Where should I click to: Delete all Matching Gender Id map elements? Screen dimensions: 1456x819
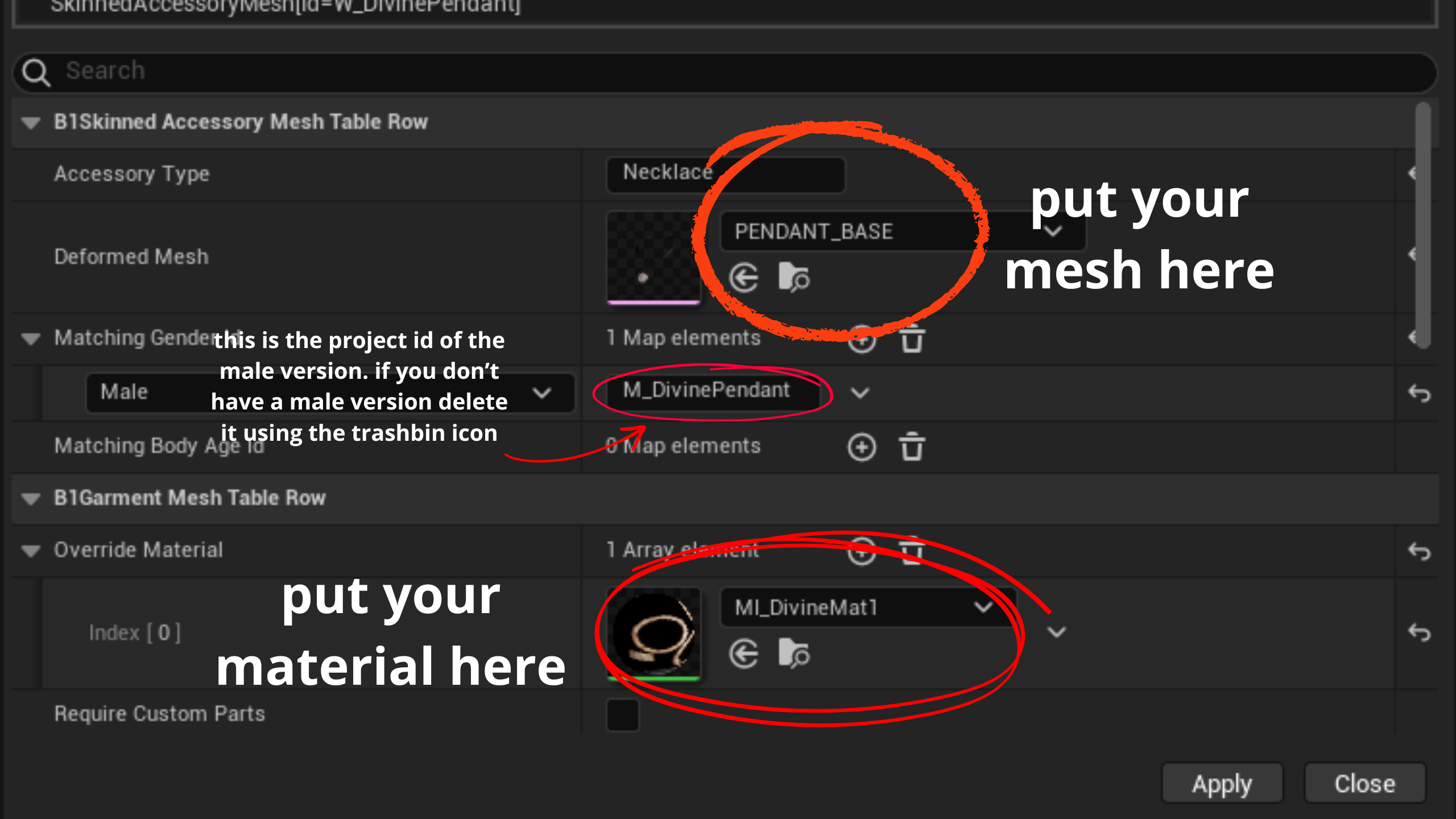point(912,339)
